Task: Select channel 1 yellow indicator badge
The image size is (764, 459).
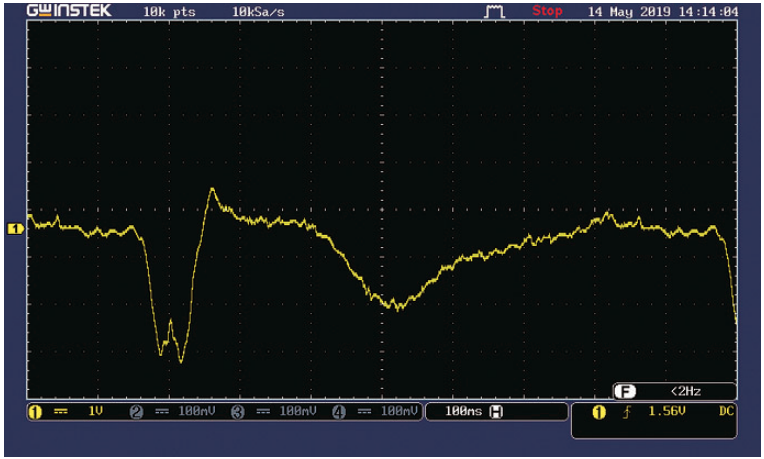Action: [35, 412]
